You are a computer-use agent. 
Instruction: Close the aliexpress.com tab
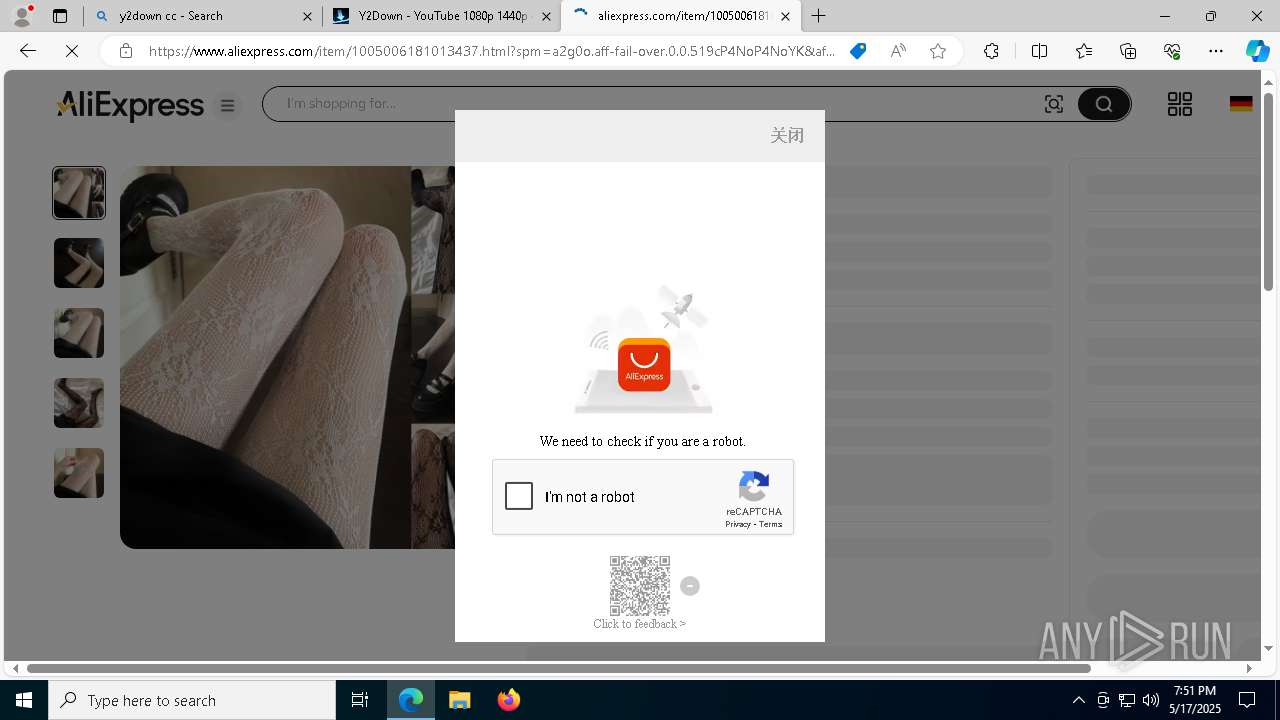pos(785,16)
